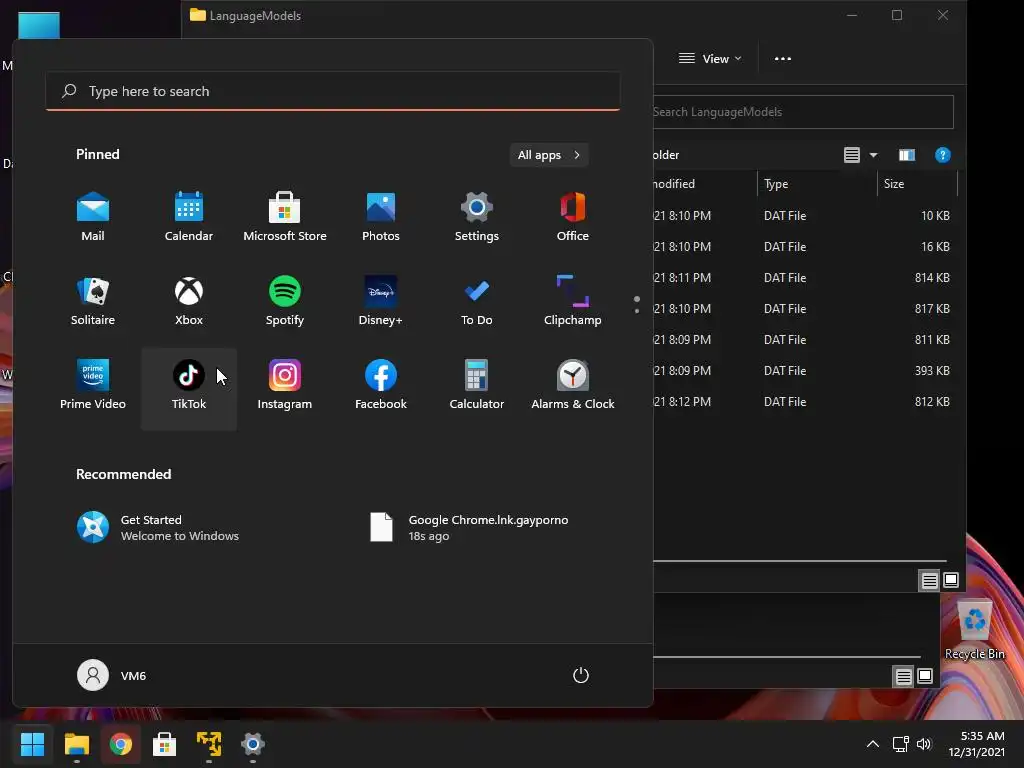Open recommended file Google Chrome.lnk
1024x768 pixels.
[470, 528]
